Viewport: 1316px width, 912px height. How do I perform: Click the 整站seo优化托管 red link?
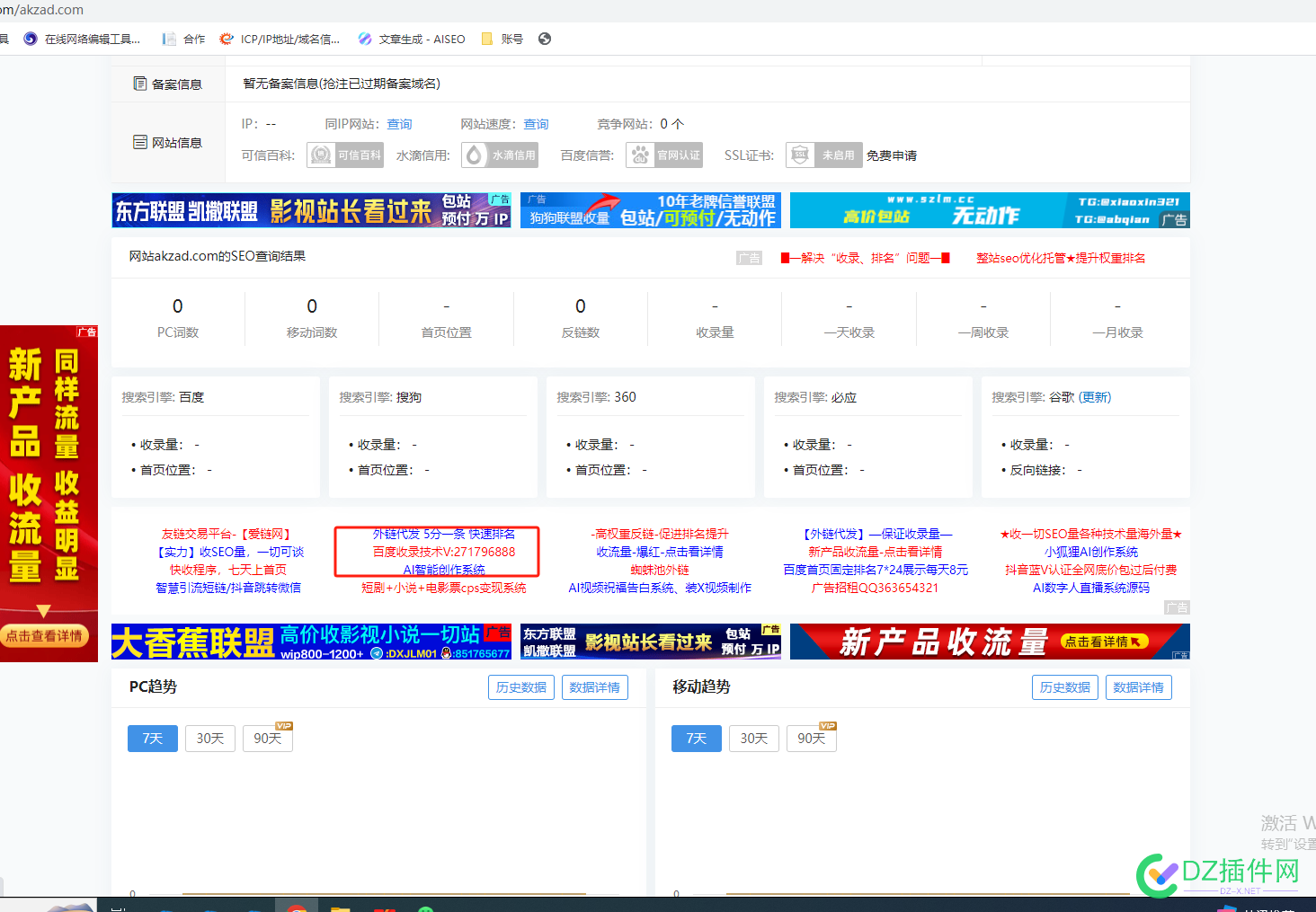pyautogui.click(x=1062, y=258)
